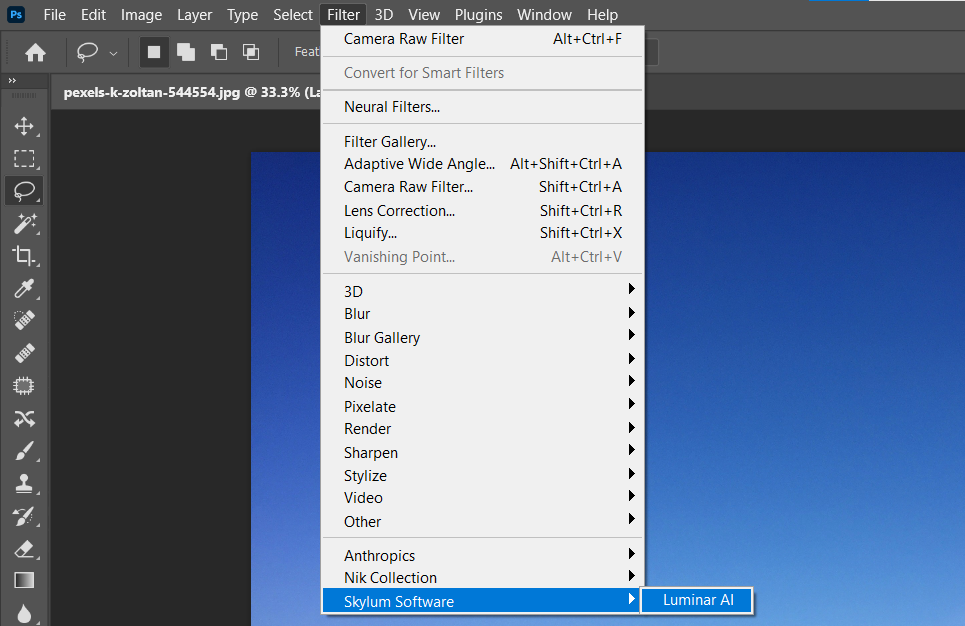The width and height of the screenshot is (965, 626).
Task: Select Skylum Software menu entry
Action: pyautogui.click(x=482, y=601)
